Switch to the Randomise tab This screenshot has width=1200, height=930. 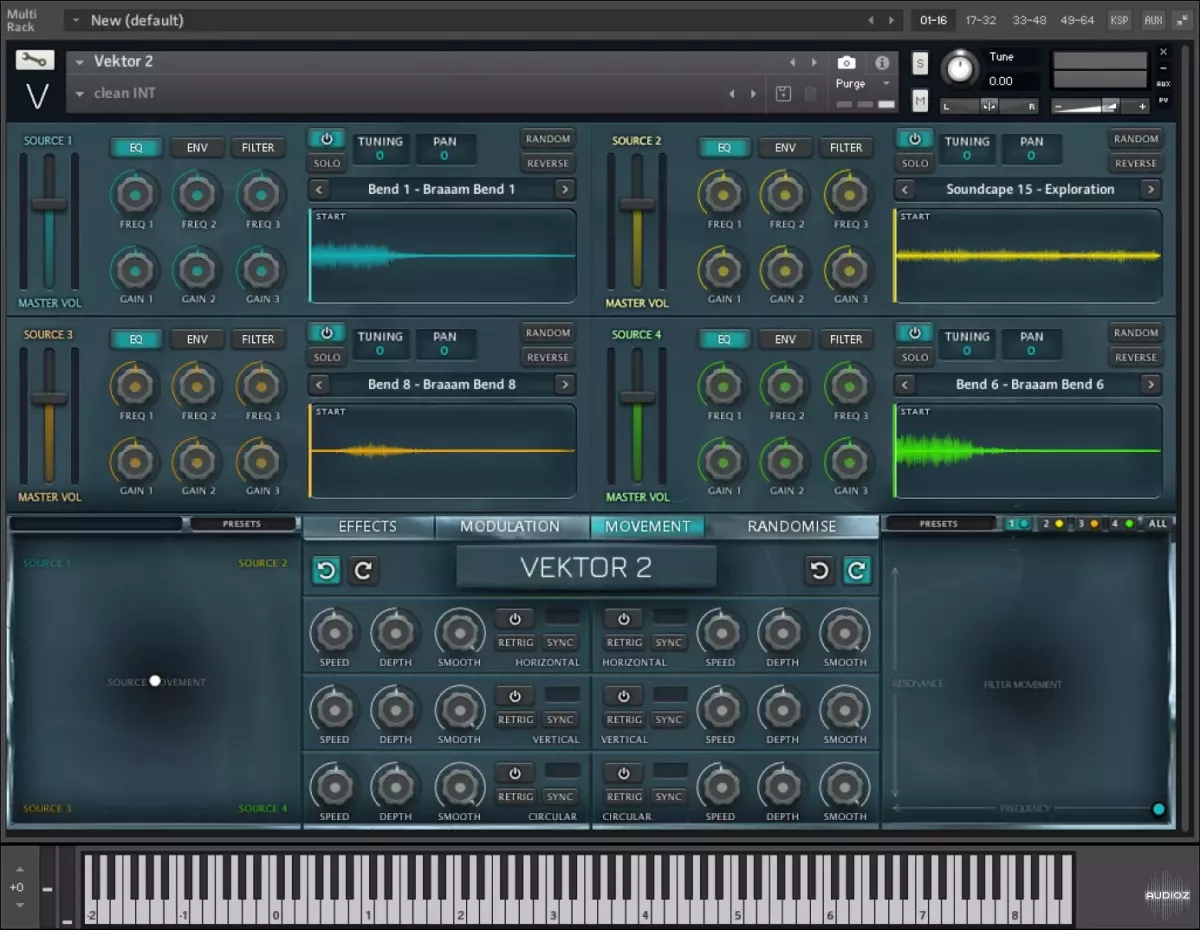[792, 526]
